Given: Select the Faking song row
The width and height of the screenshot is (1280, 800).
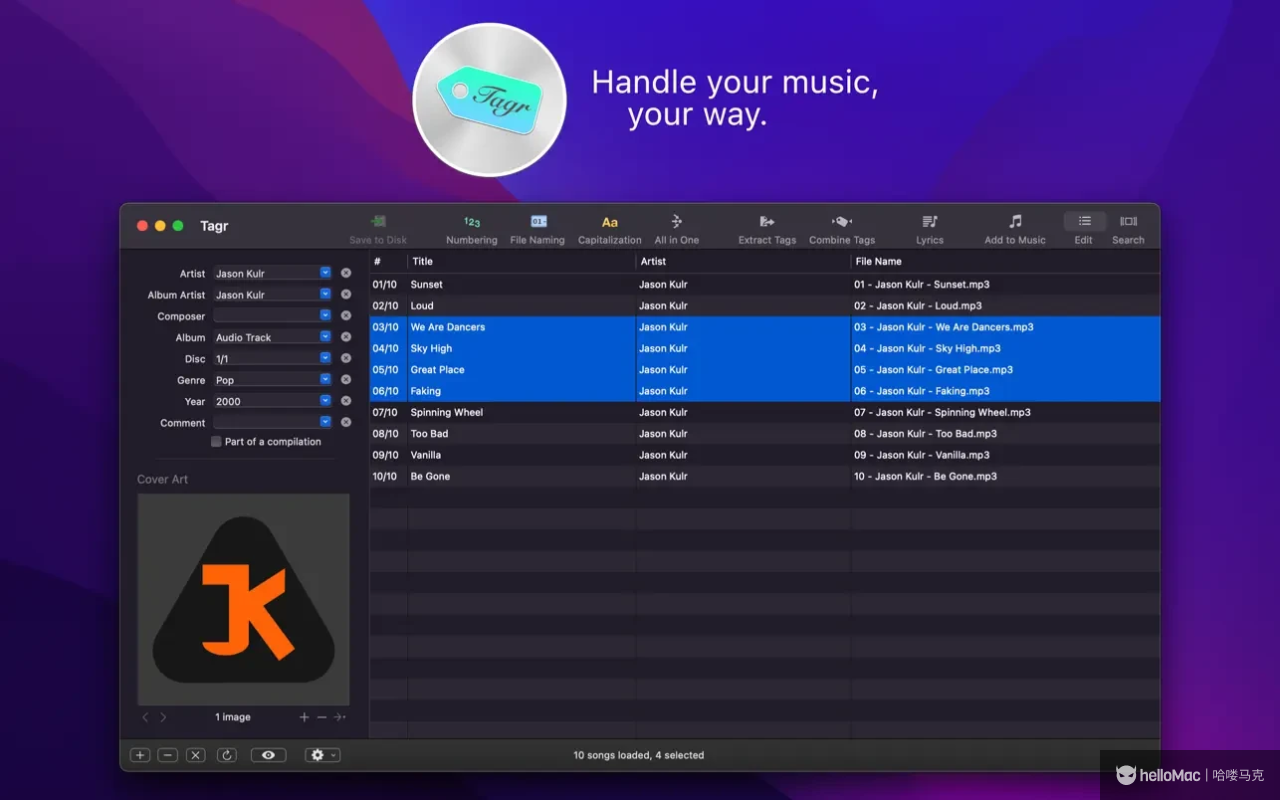Looking at the screenshot, I should (x=764, y=391).
